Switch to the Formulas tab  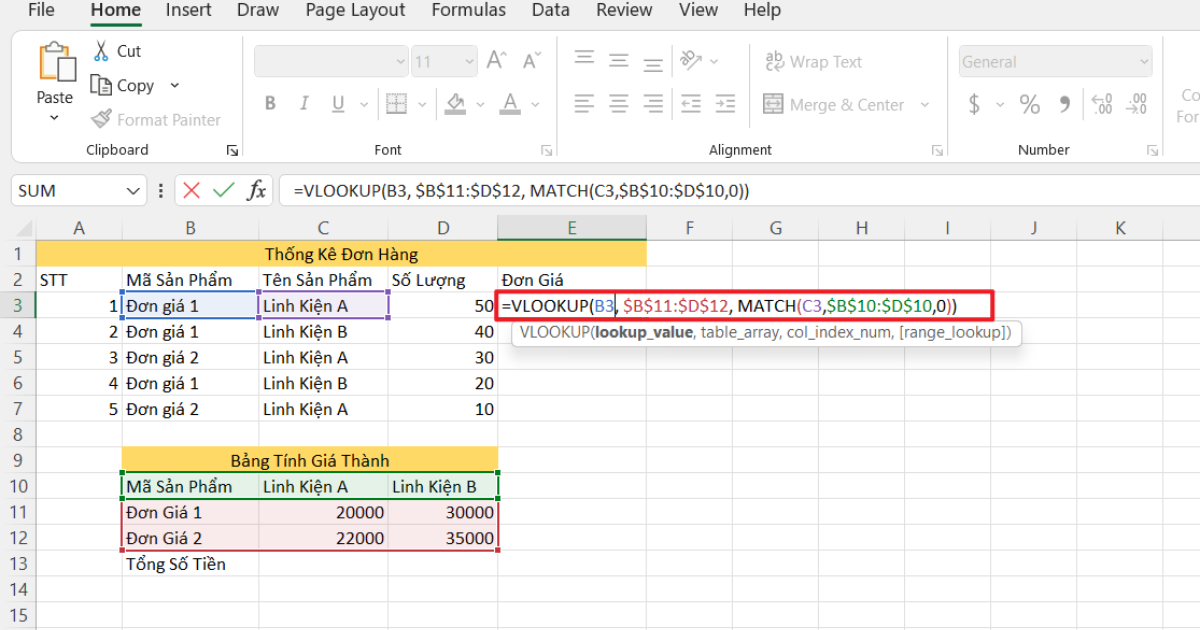click(x=469, y=11)
